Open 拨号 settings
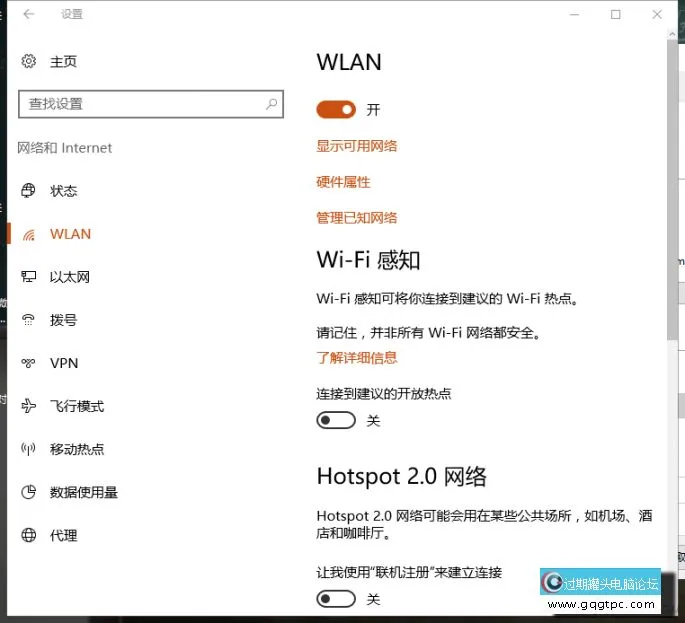 63,320
